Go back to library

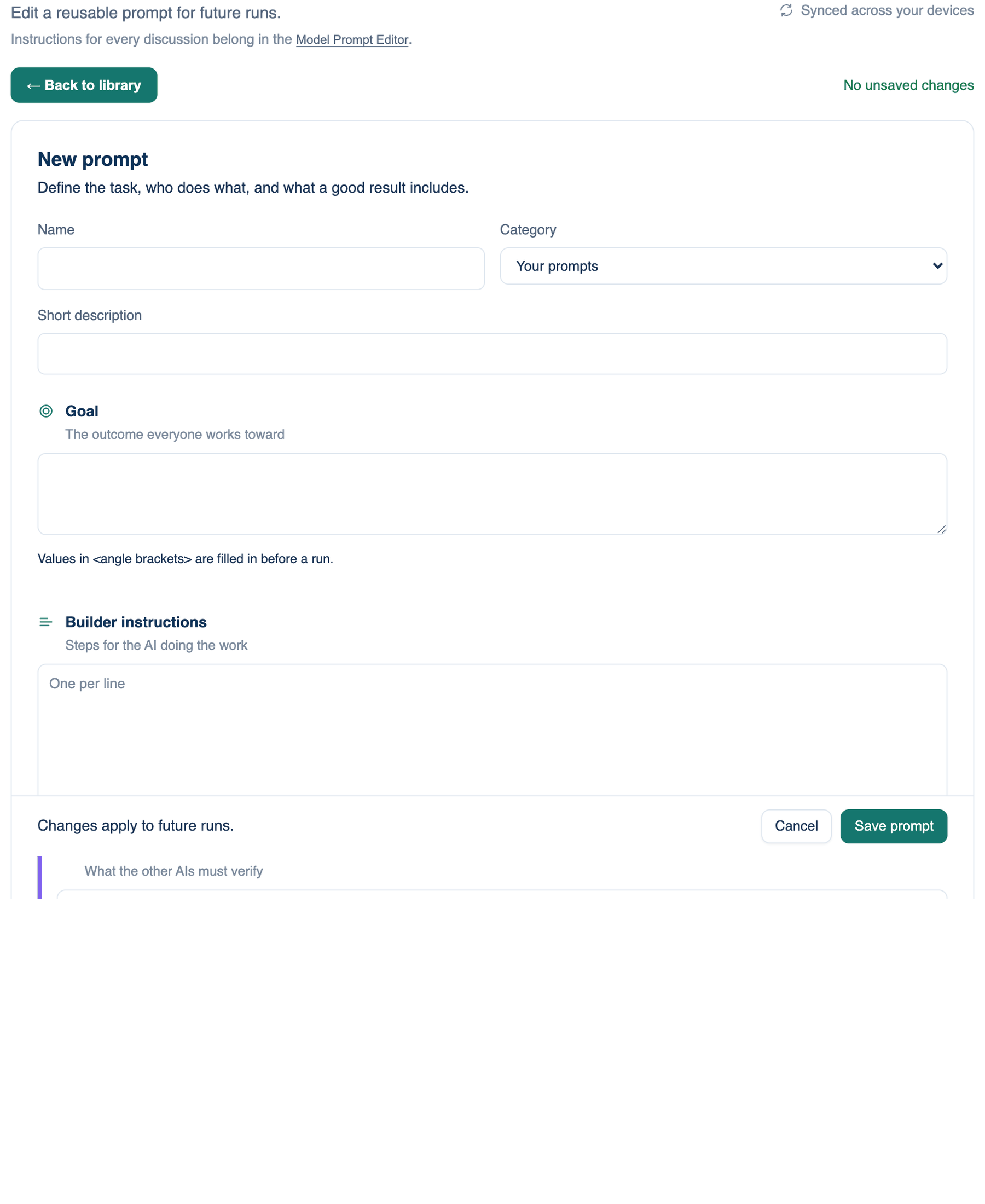84,85
